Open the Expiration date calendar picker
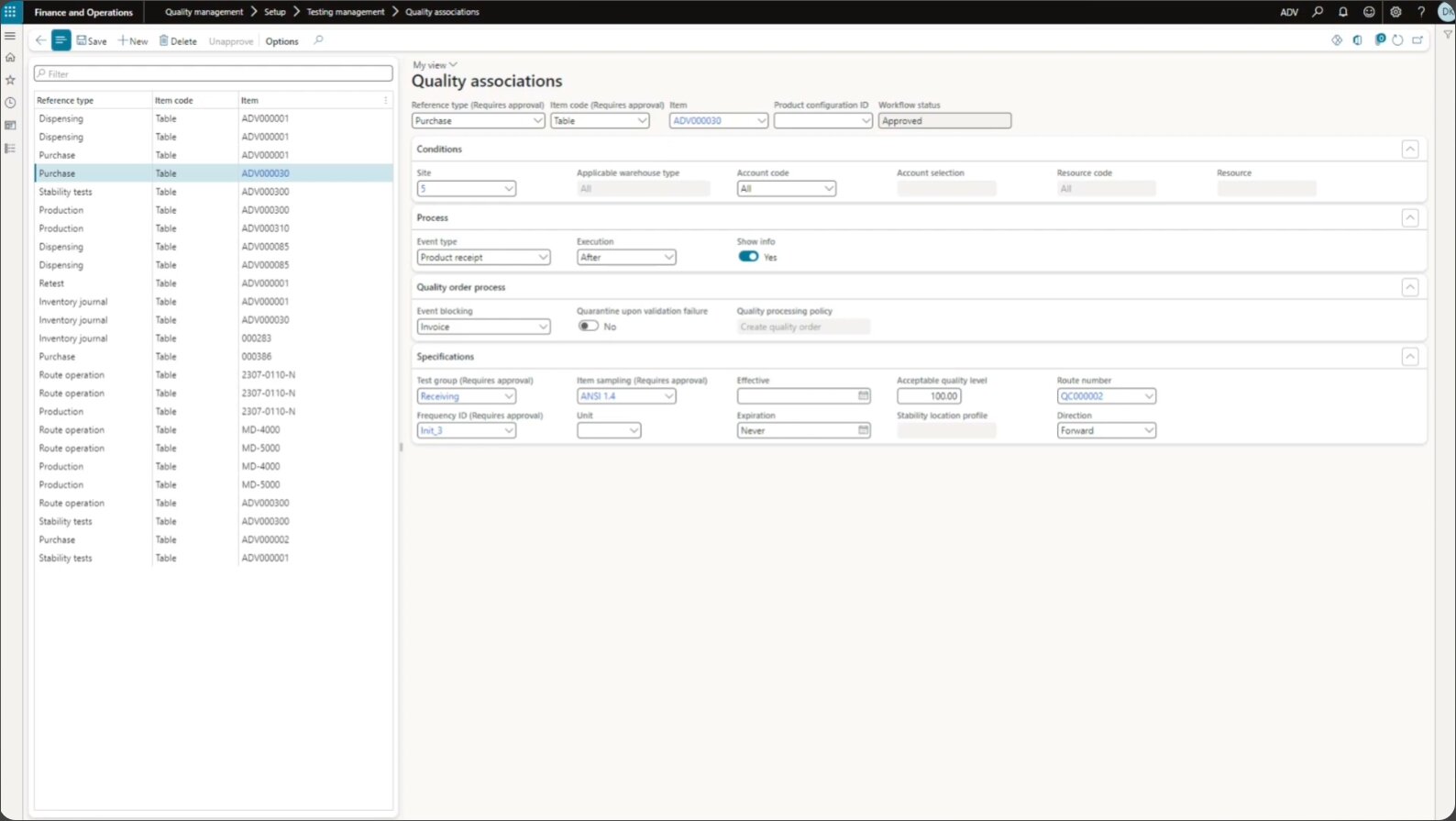Image resolution: width=1456 pixels, height=821 pixels. click(x=863, y=430)
